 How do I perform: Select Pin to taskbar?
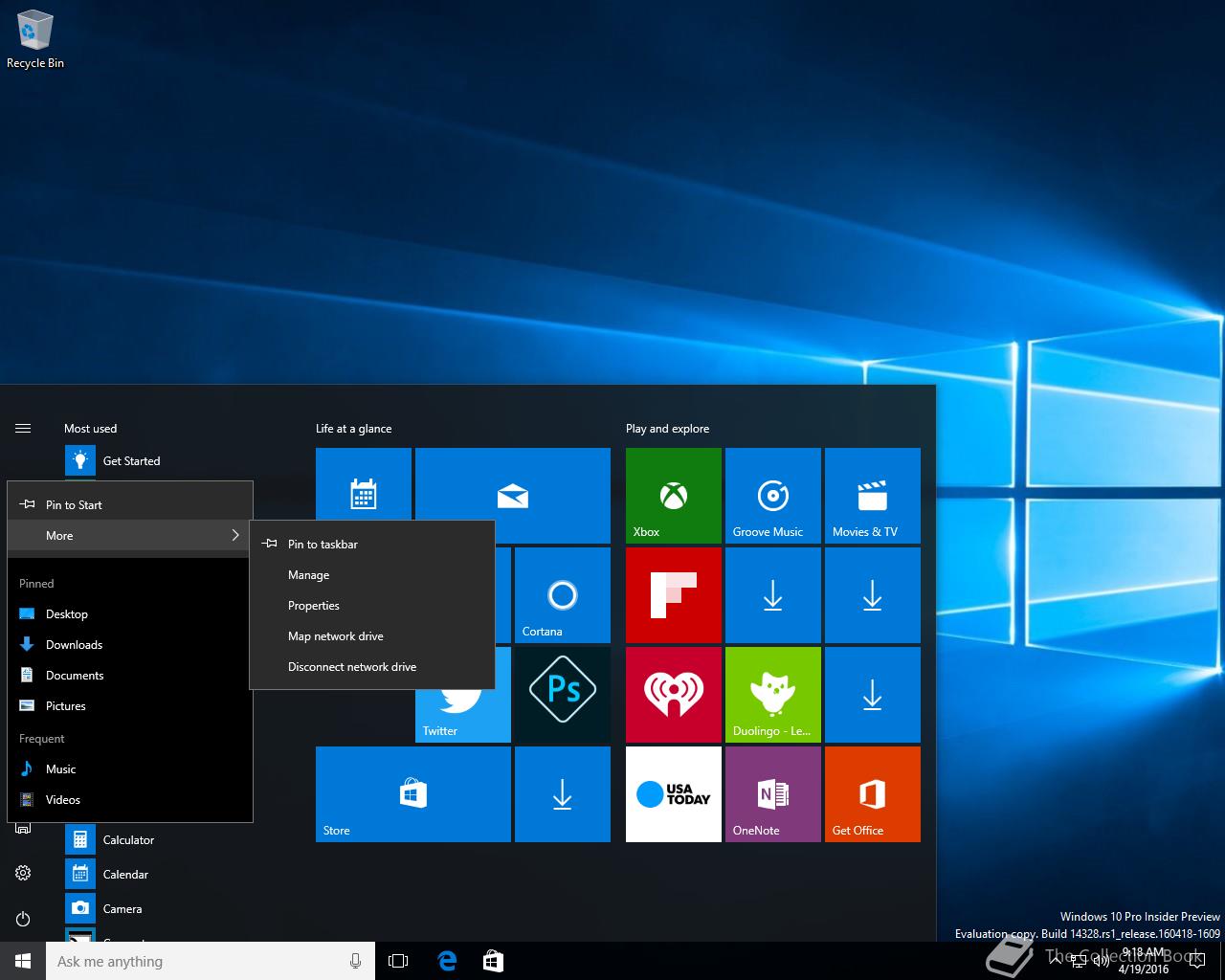pyautogui.click(x=372, y=545)
